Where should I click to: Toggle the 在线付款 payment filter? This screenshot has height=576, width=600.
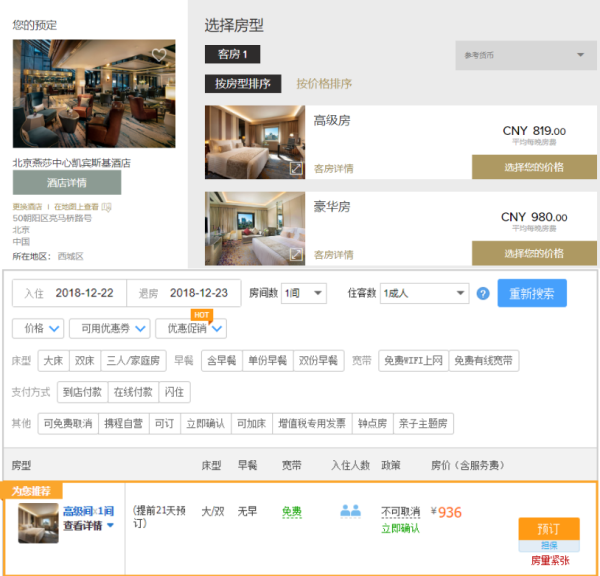[134, 392]
